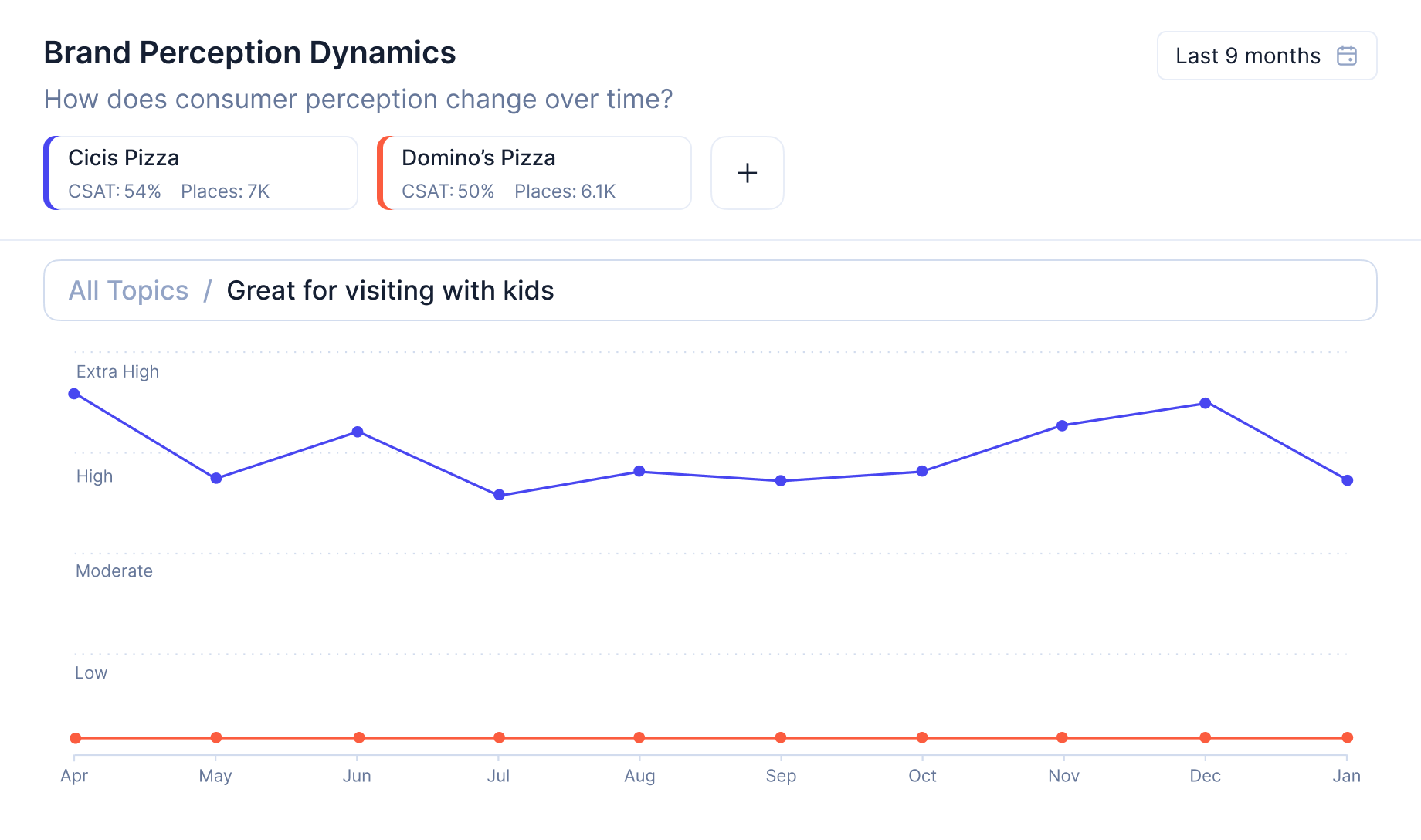1421x840 pixels.
Task: Click the 'Low' axis label
Action: tap(91, 673)
